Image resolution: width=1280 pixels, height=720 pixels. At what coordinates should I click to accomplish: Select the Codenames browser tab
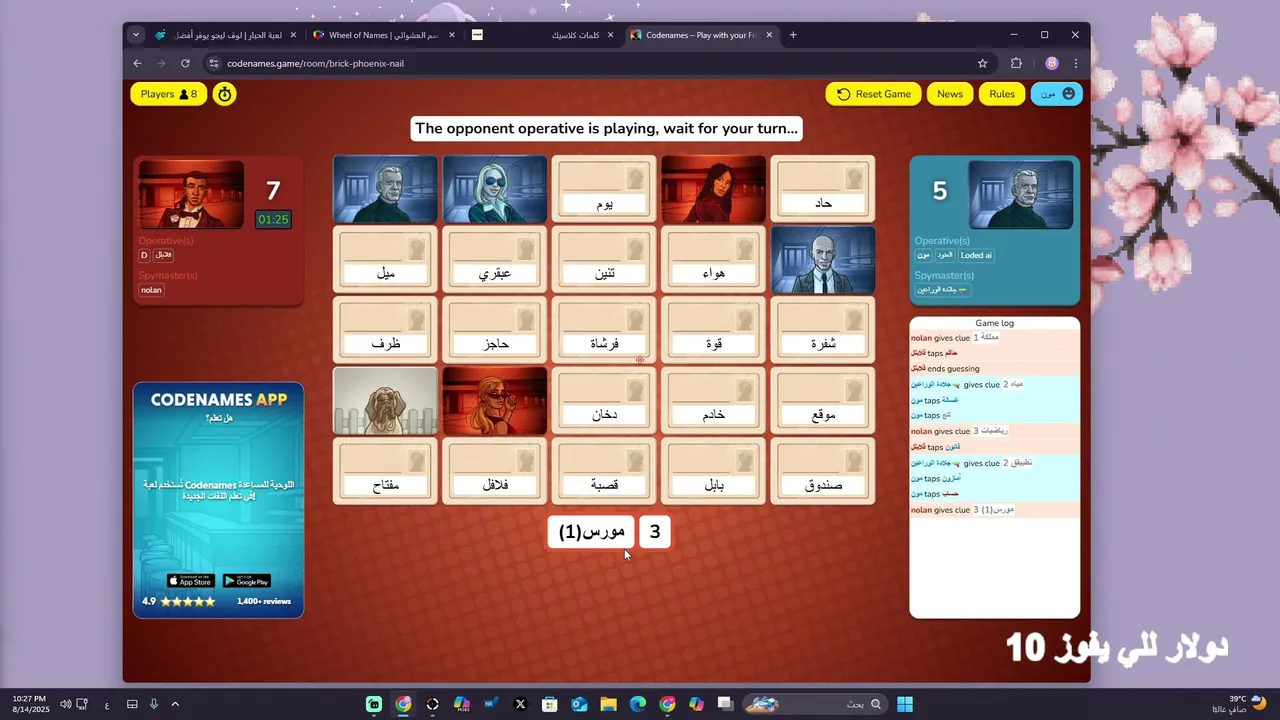700,35
